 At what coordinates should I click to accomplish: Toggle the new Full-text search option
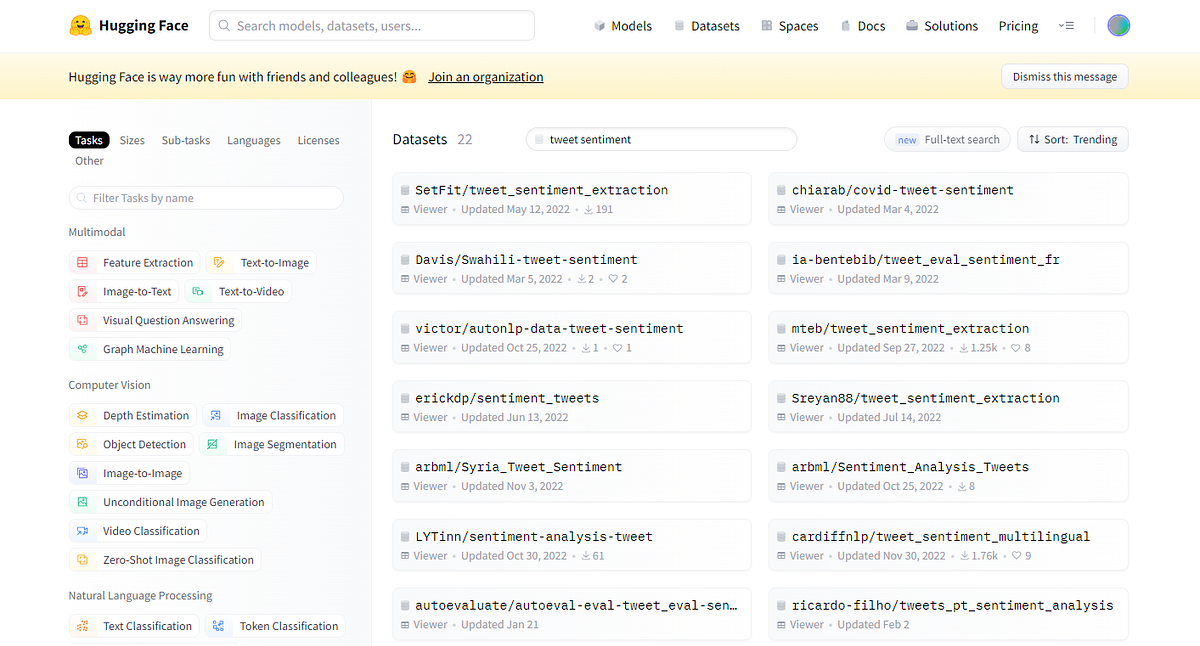pyautogui.click(x=947, y=140)
